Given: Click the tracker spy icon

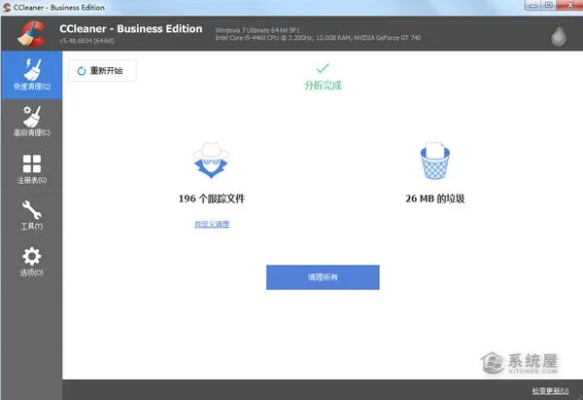Looking at the screenshot, I should coord(211,160).
